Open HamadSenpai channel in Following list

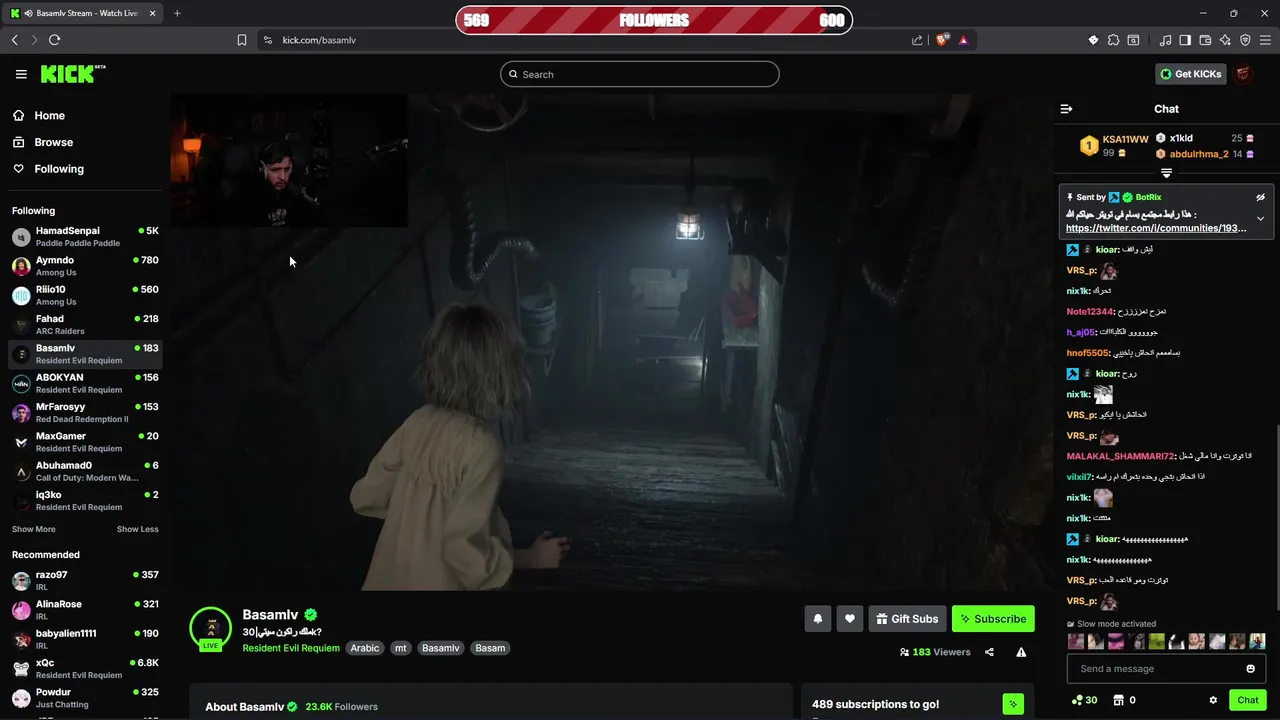(85, 236)
